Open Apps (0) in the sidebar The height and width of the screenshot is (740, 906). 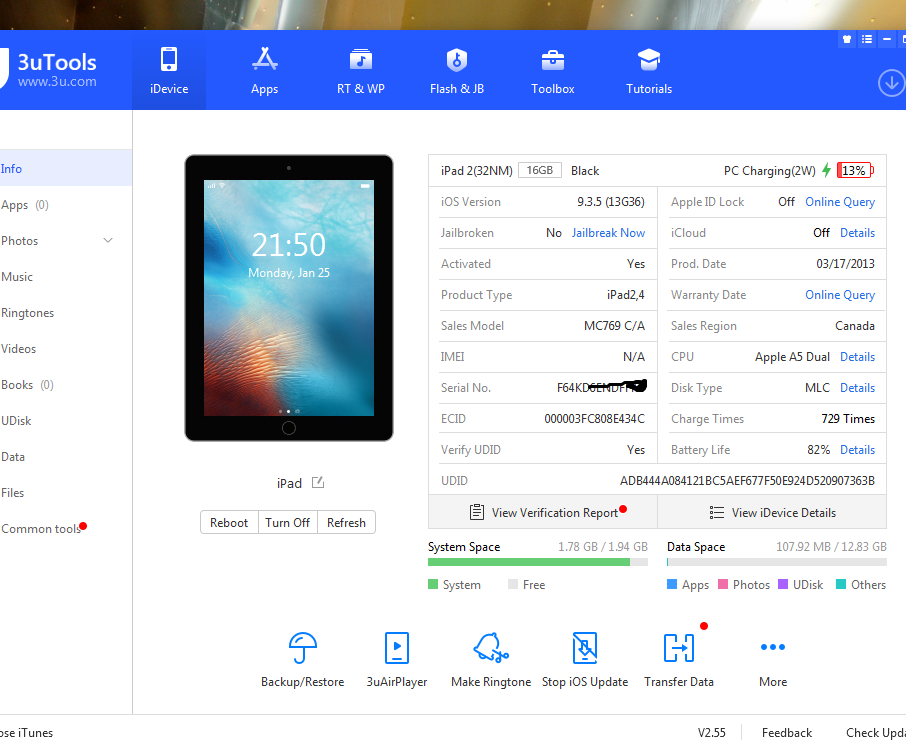pos(66,204)
